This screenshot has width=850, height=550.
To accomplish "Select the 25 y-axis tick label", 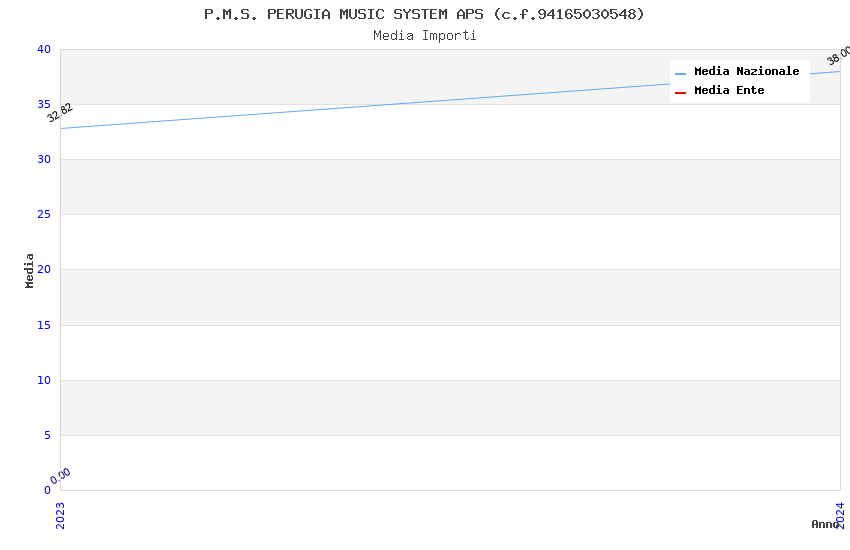I will point(44,215).
